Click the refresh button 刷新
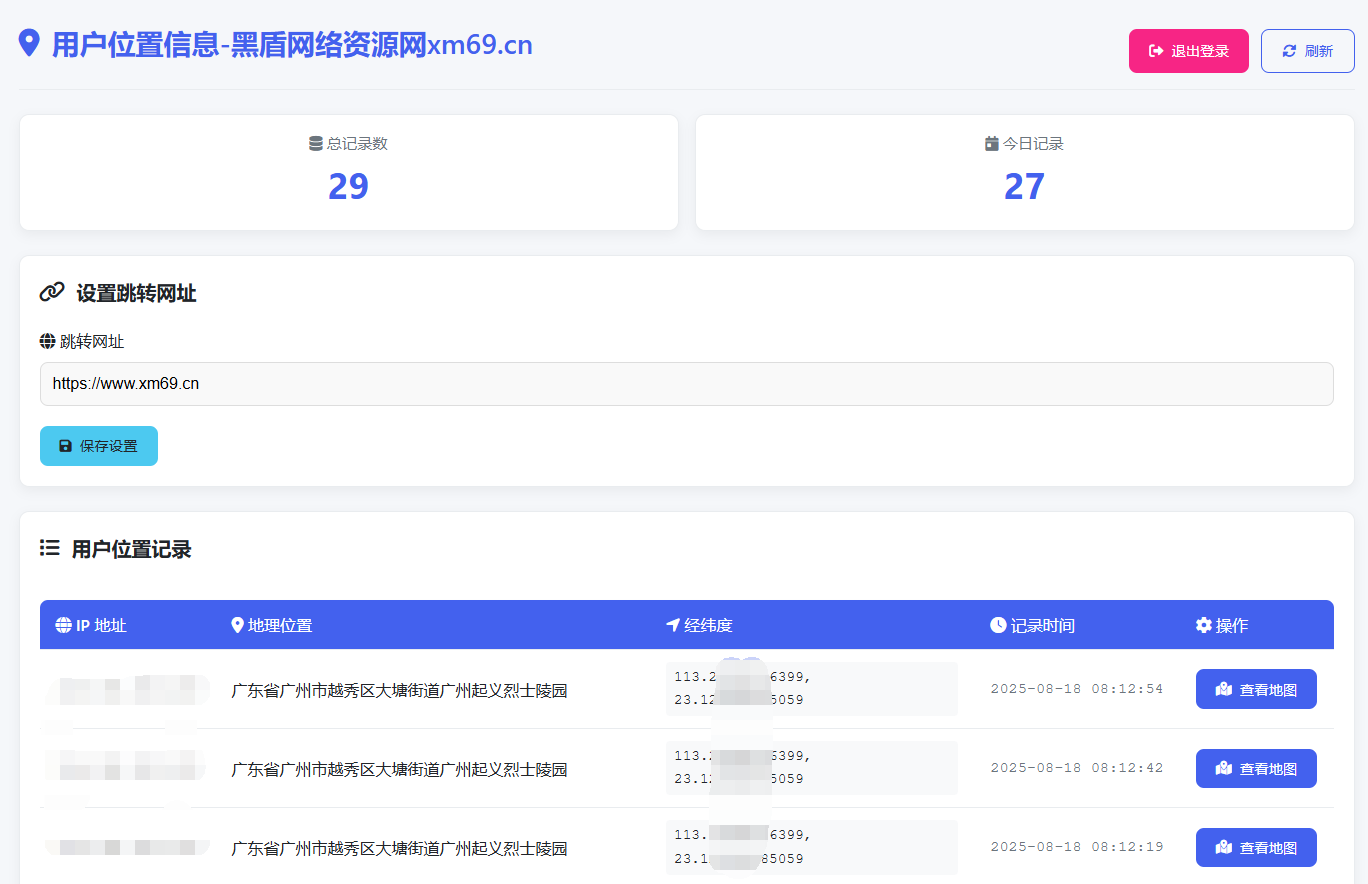1368x884 pixels. coord(1308,51)
